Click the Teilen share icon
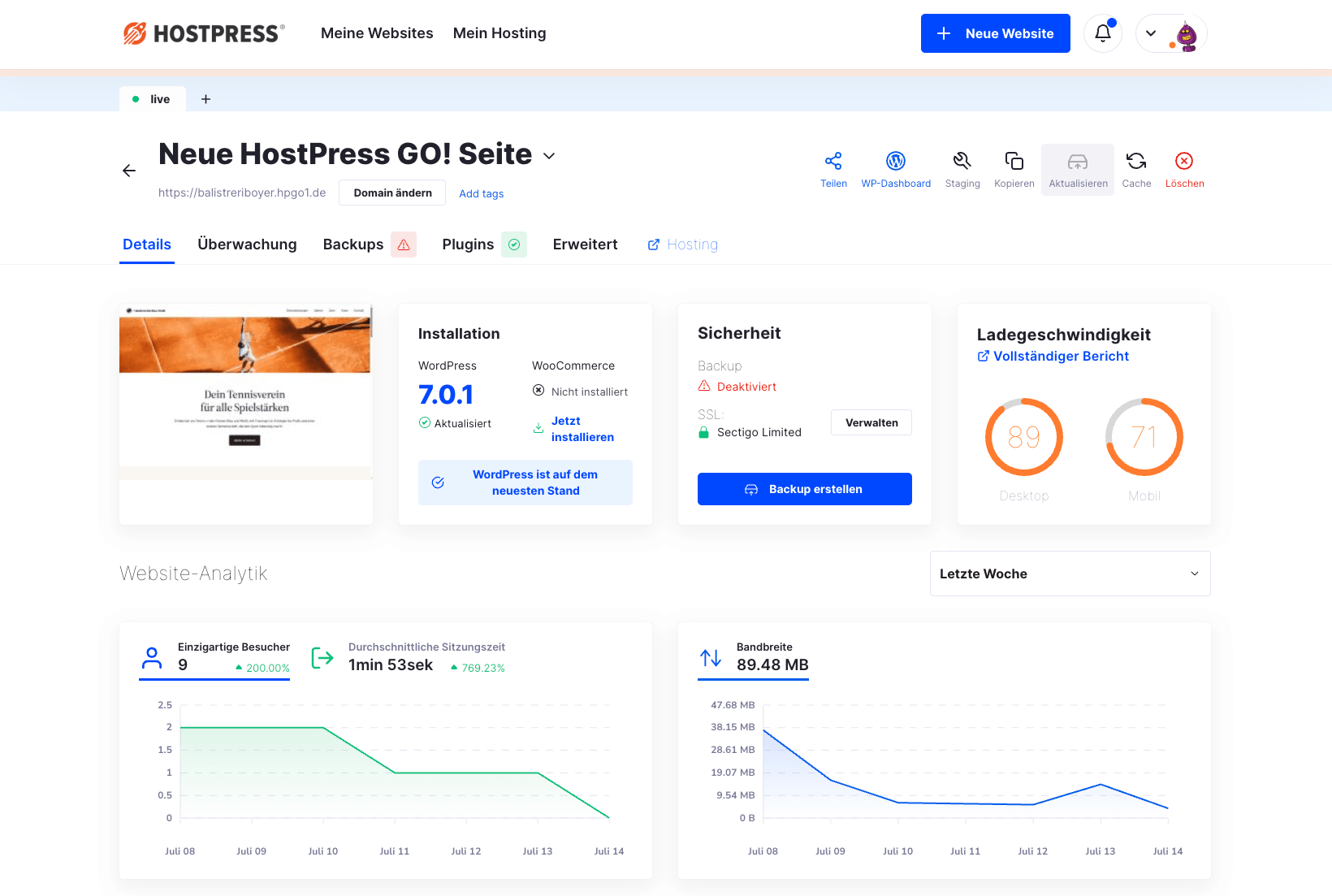Screen dimensions: 1332x896 (833, 161)
